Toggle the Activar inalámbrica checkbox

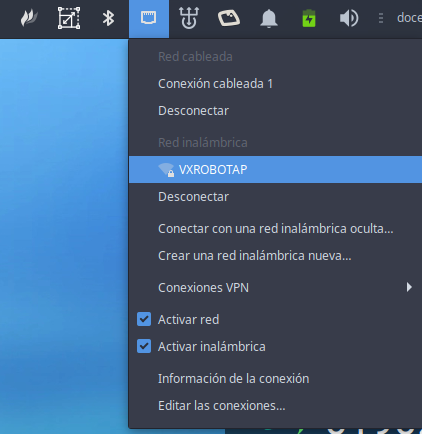point(144,346)
